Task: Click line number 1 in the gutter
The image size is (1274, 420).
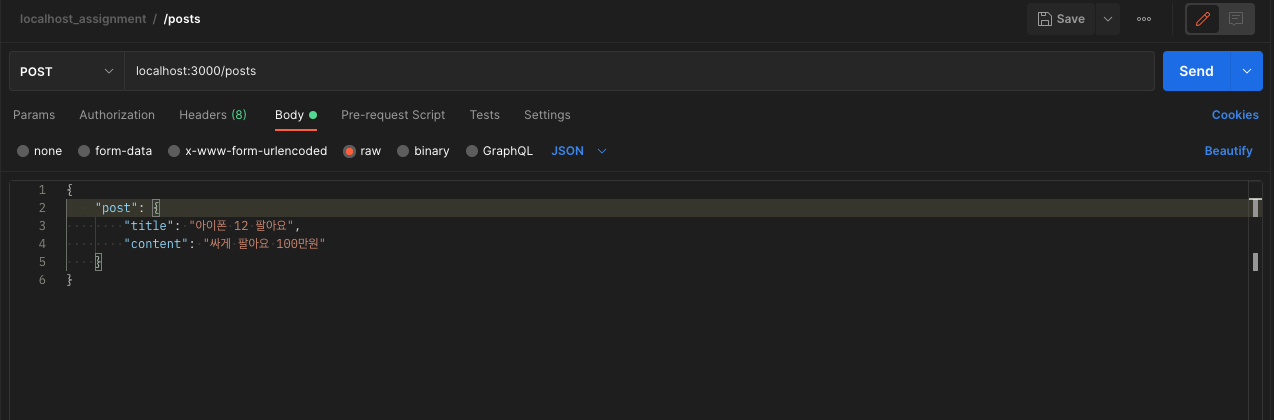Action: 42,190
